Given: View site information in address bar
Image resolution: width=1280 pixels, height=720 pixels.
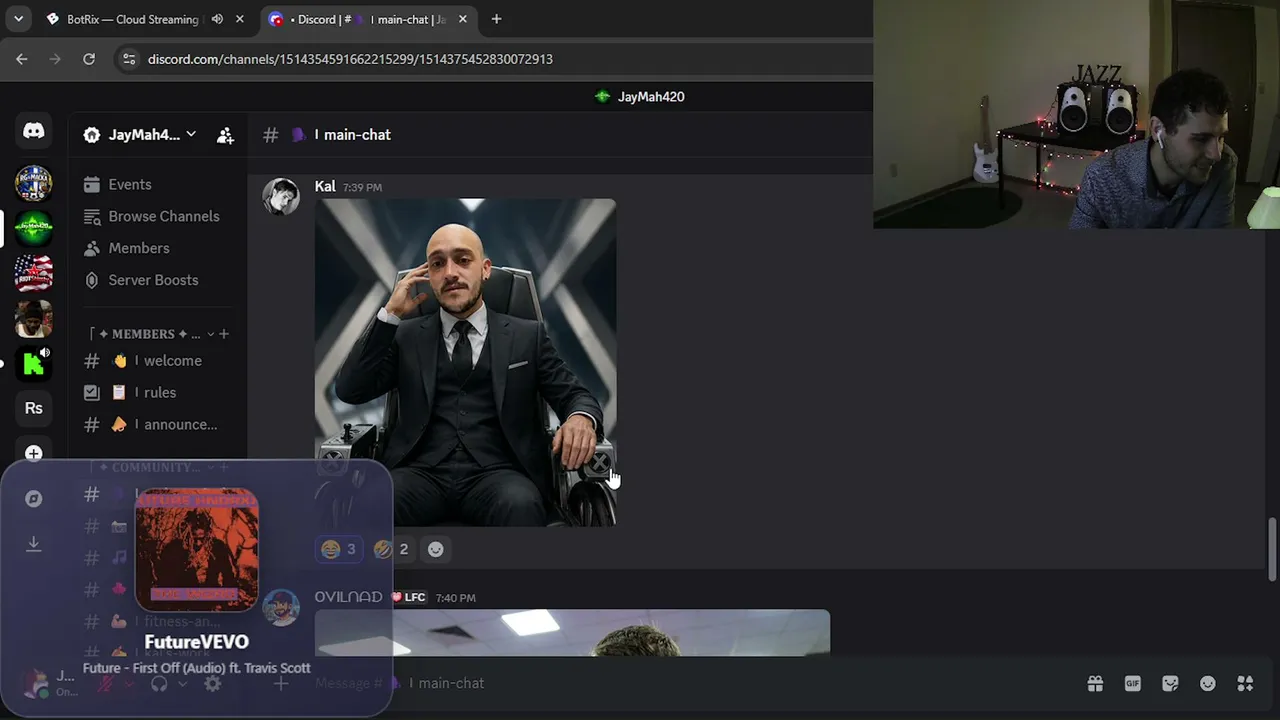Looking at the screenshot, I should pyautogui.click(x=128, y=59).
